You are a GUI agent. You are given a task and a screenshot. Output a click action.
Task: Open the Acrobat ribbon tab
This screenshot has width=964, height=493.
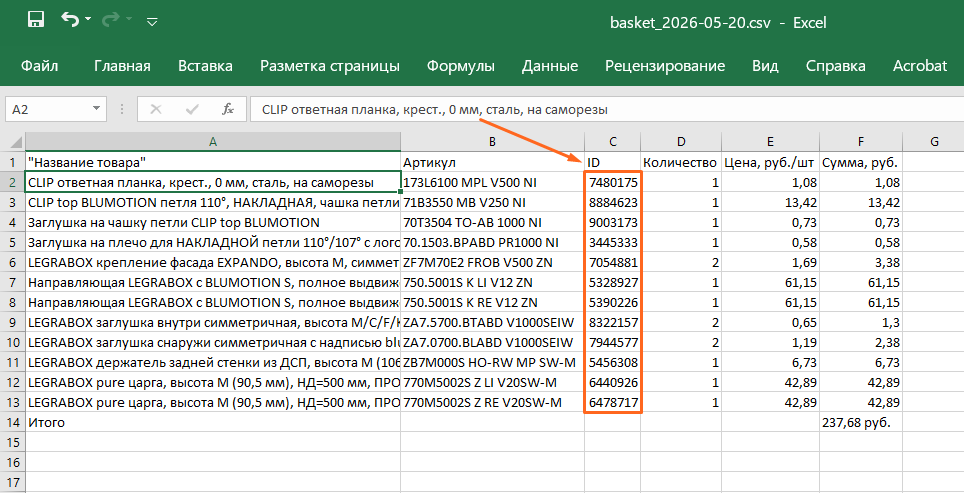[920, 66]
